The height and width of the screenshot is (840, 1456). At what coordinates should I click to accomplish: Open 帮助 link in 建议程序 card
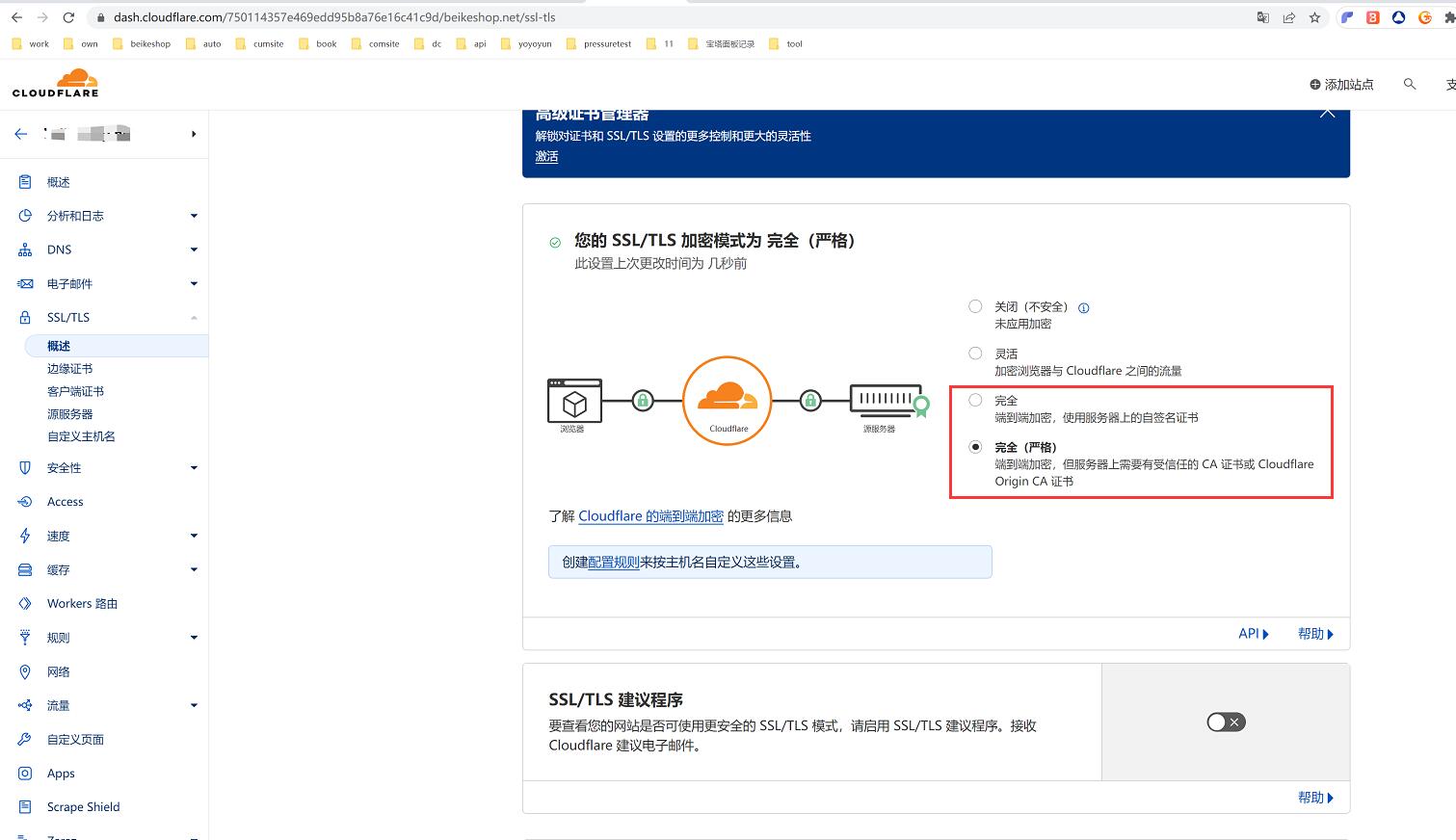(x=1315, y=798)
